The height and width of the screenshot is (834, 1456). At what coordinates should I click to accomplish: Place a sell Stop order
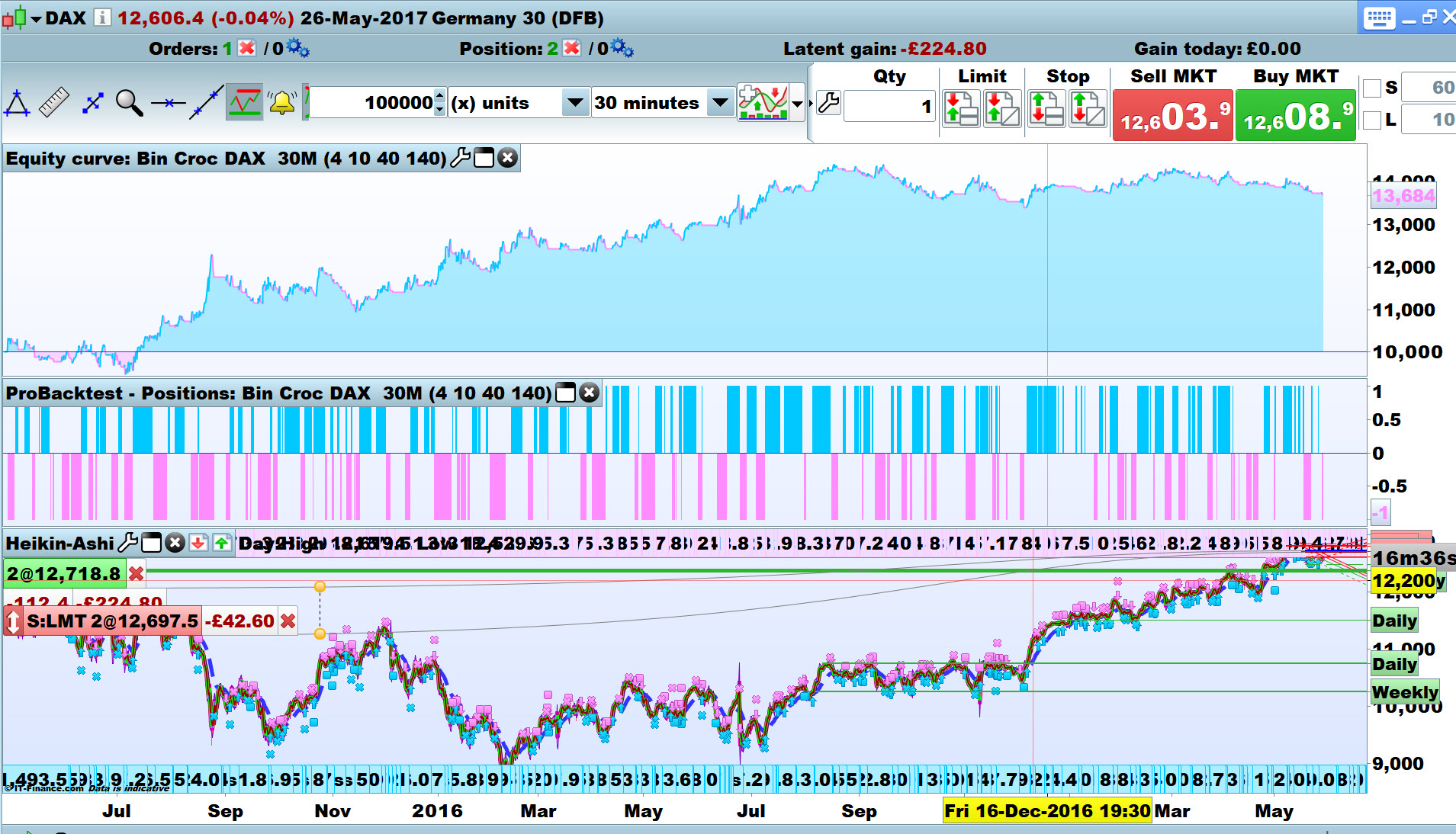click(x=1087, y=107)
